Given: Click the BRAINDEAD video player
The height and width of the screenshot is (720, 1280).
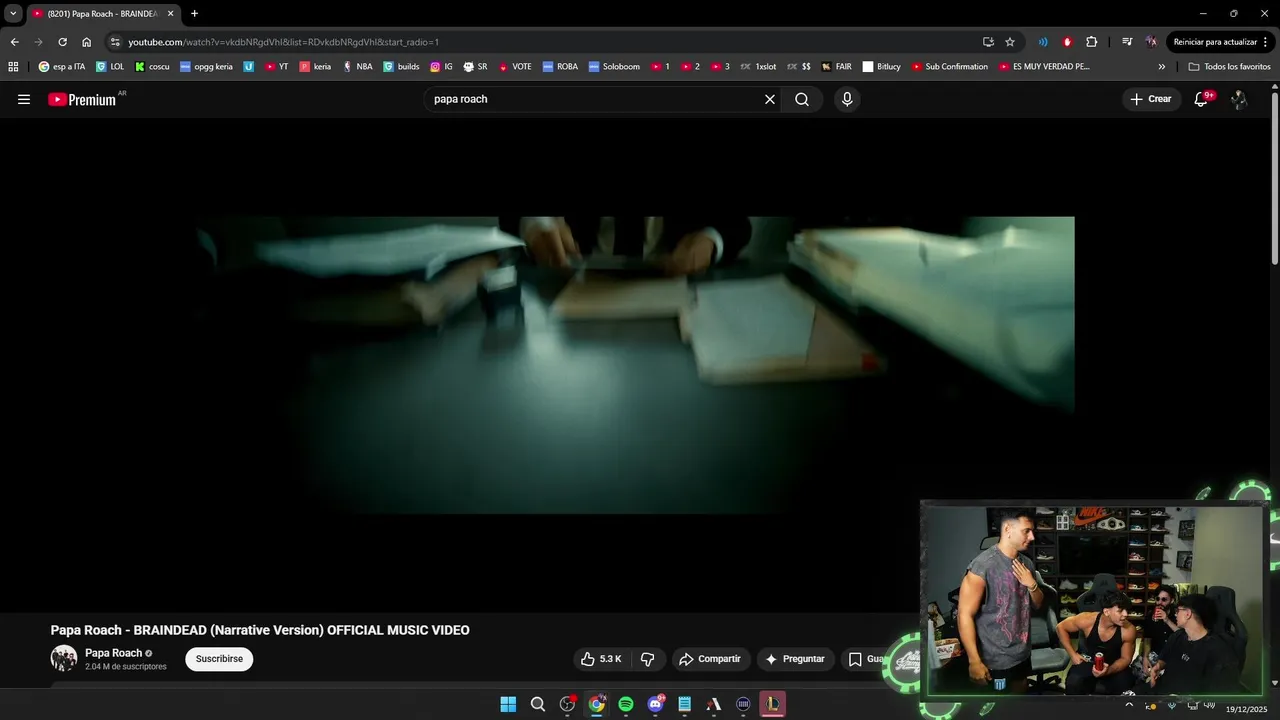Looking at the screenshot, I should point(636,365).
